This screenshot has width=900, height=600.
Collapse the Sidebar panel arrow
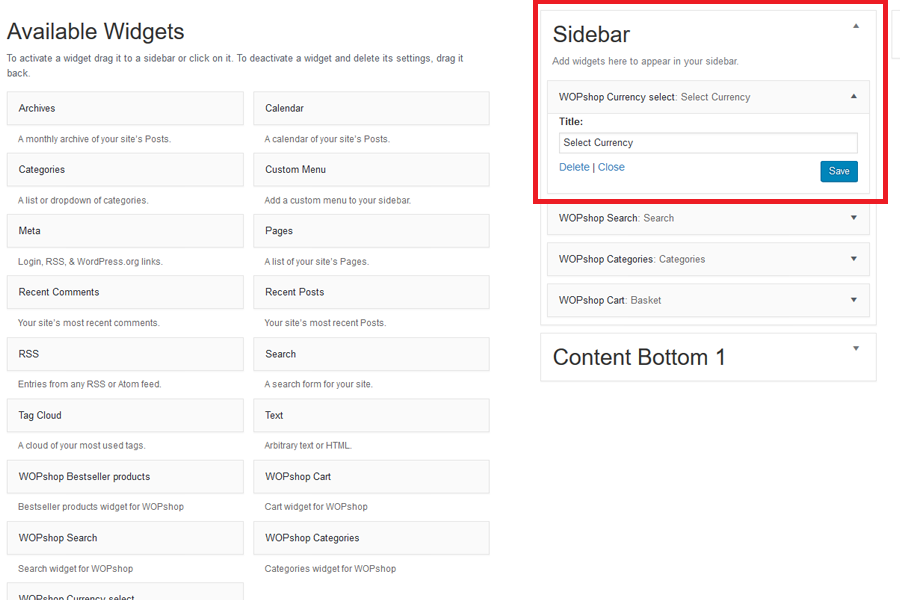click(855, 27)
